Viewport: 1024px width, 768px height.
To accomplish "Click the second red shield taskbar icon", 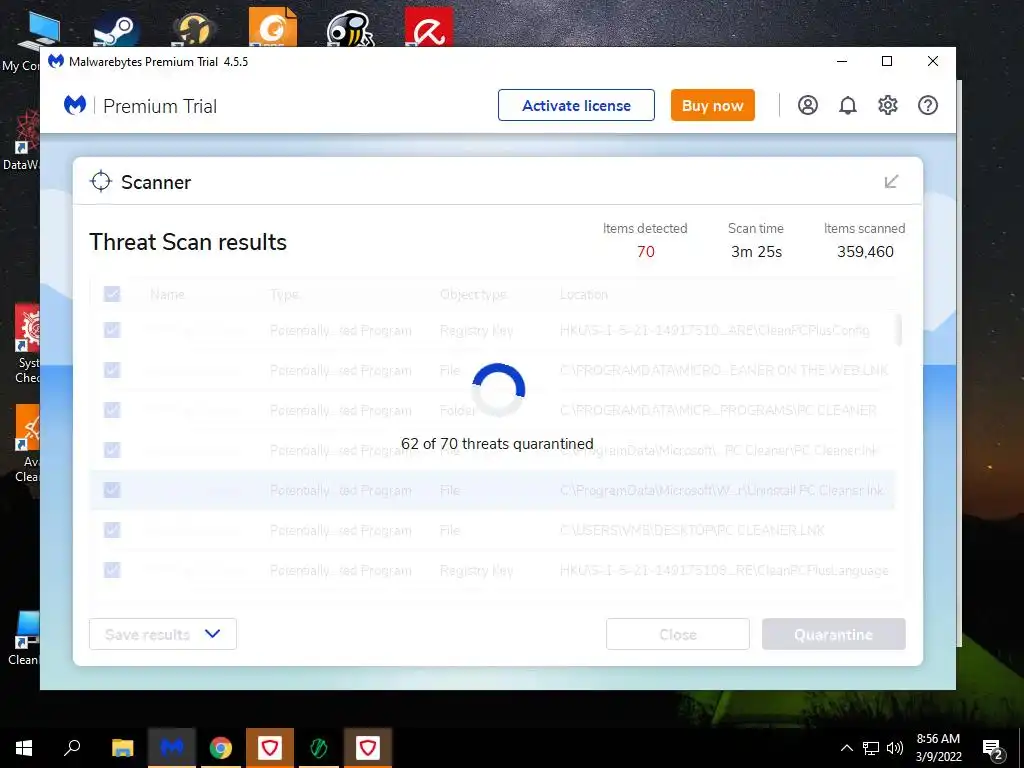I will point(368,748).
